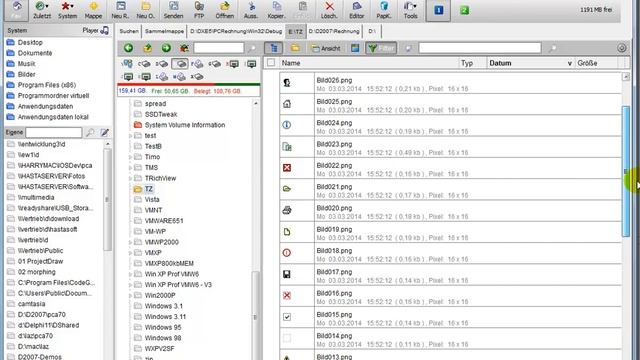
Task: Expand the VMXP folder node
Action: [130, 253]
